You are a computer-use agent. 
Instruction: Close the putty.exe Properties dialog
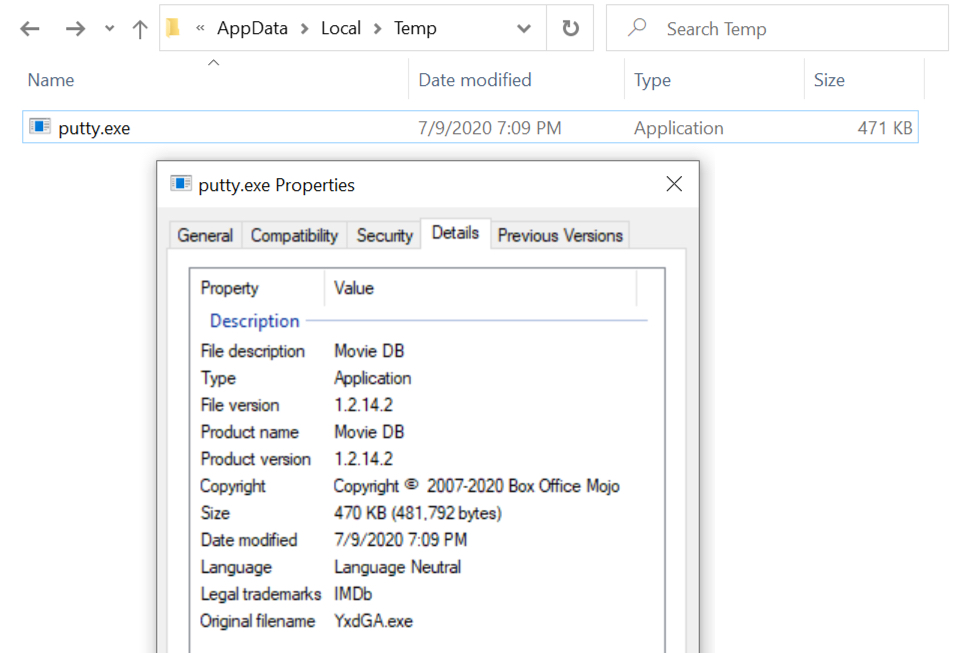click(674, 184)
